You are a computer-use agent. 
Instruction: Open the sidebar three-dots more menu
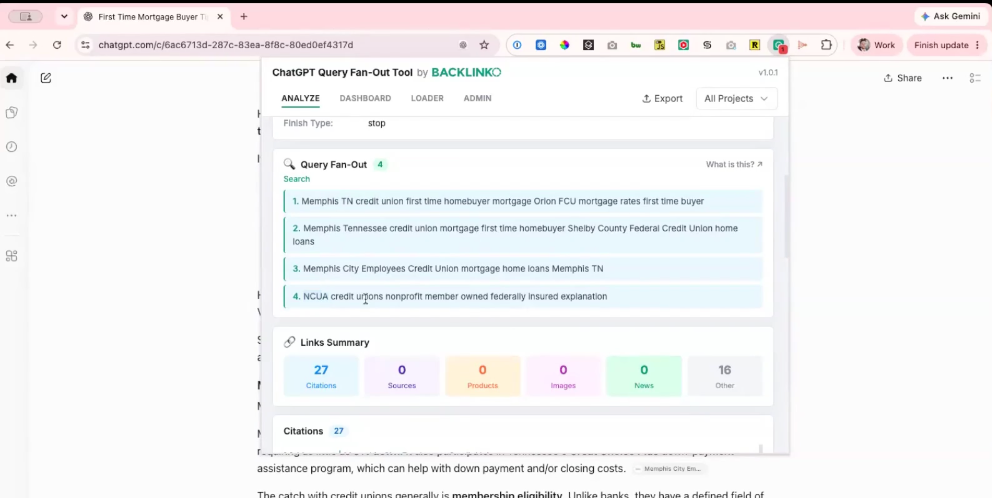(x=11, y=216)
